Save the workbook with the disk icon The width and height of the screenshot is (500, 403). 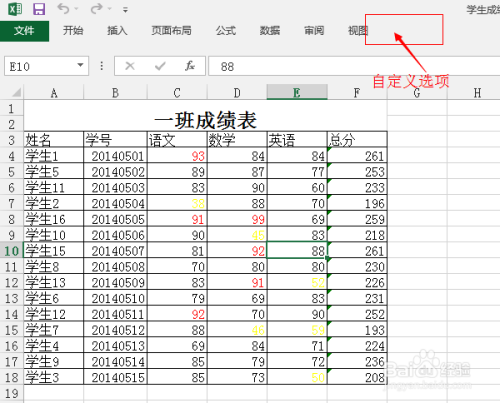point(39,9)
